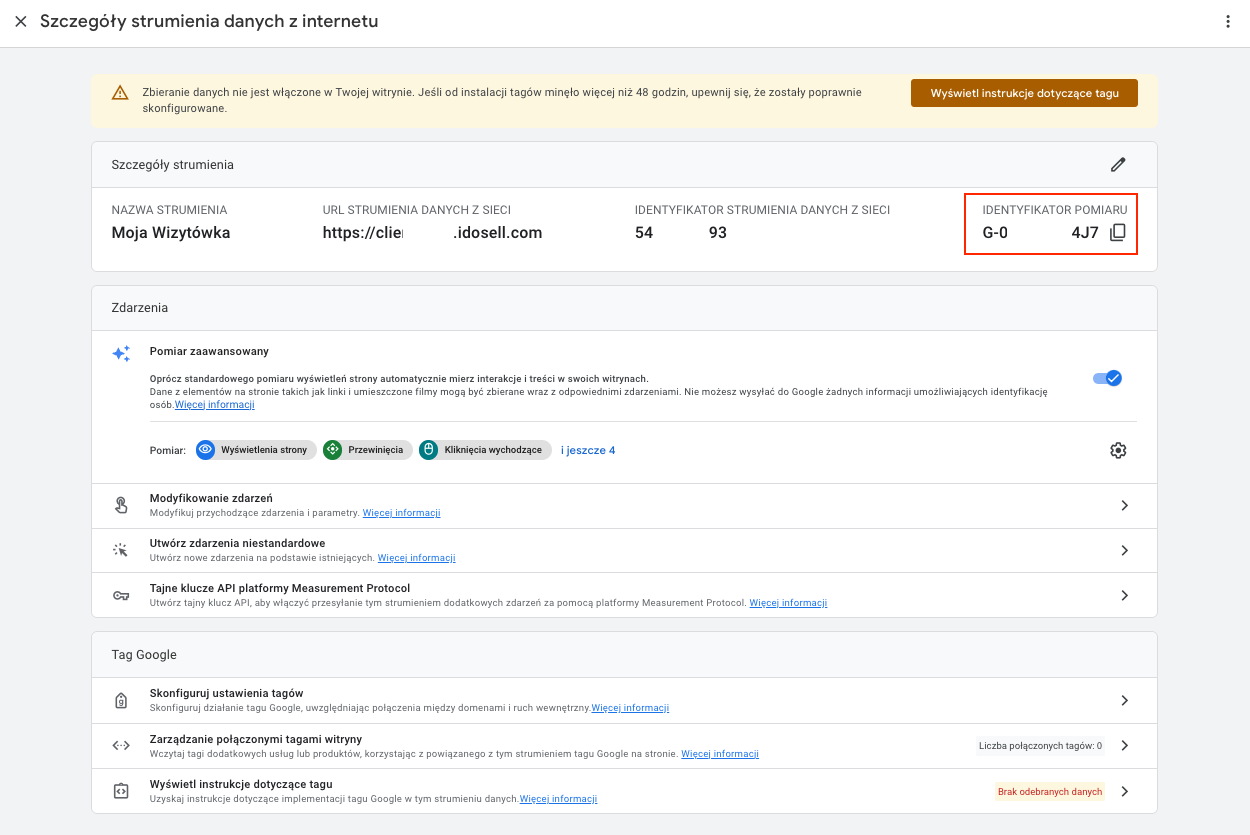This screenshot has height=835, width=1250.
Task: Expand Wyświetl instrukcje dotyczące tagu row chevron
Action: [1125, 791]
